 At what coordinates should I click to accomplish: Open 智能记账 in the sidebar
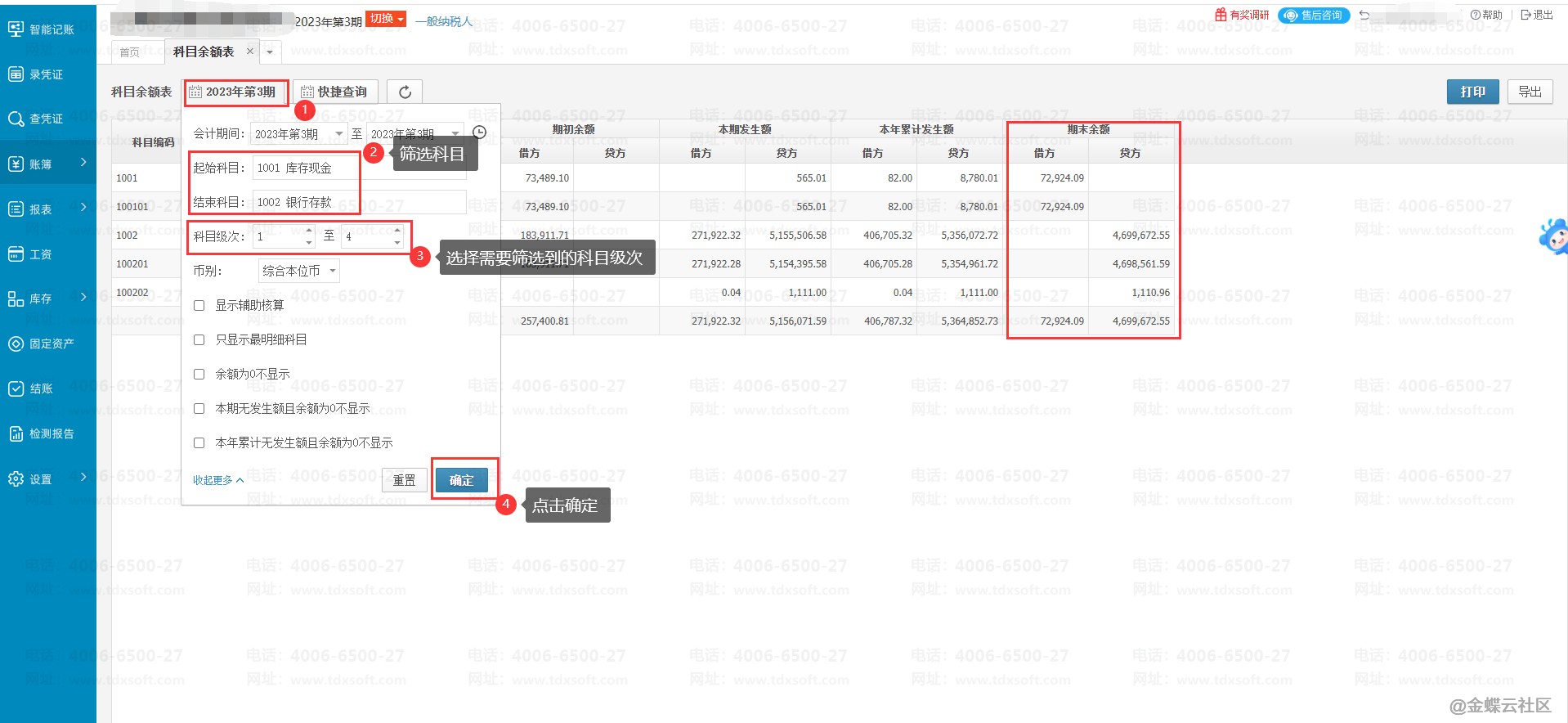tap(42, 29)
